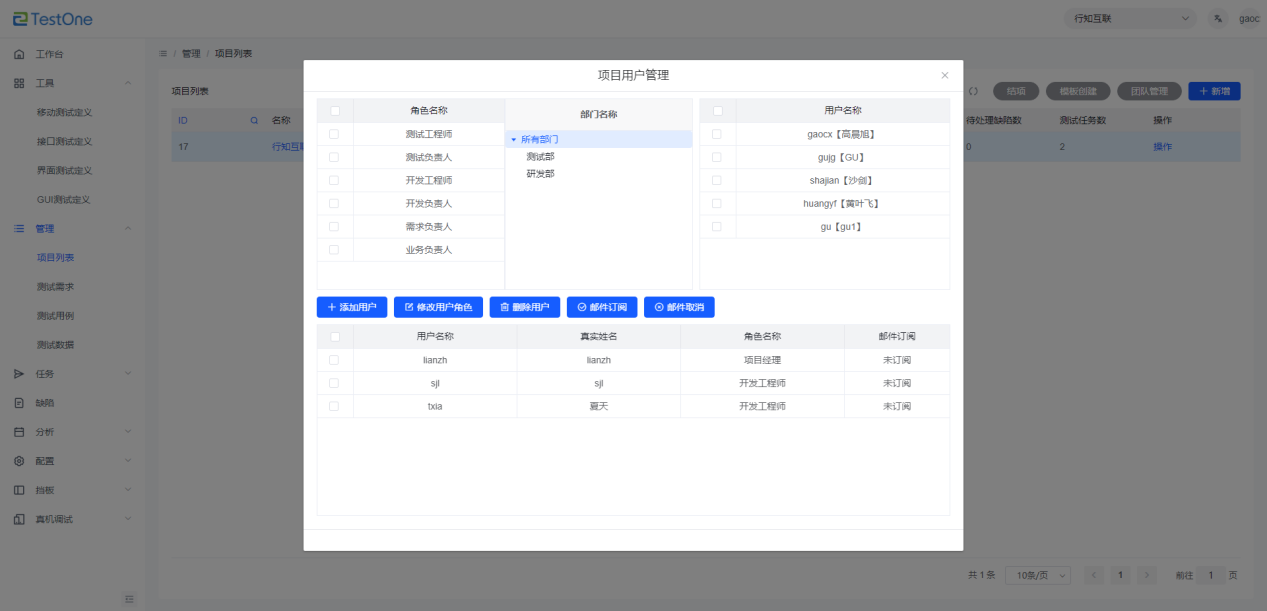
Task: Check the 测试工程师 role checkbox
Action: pos(335,134)
